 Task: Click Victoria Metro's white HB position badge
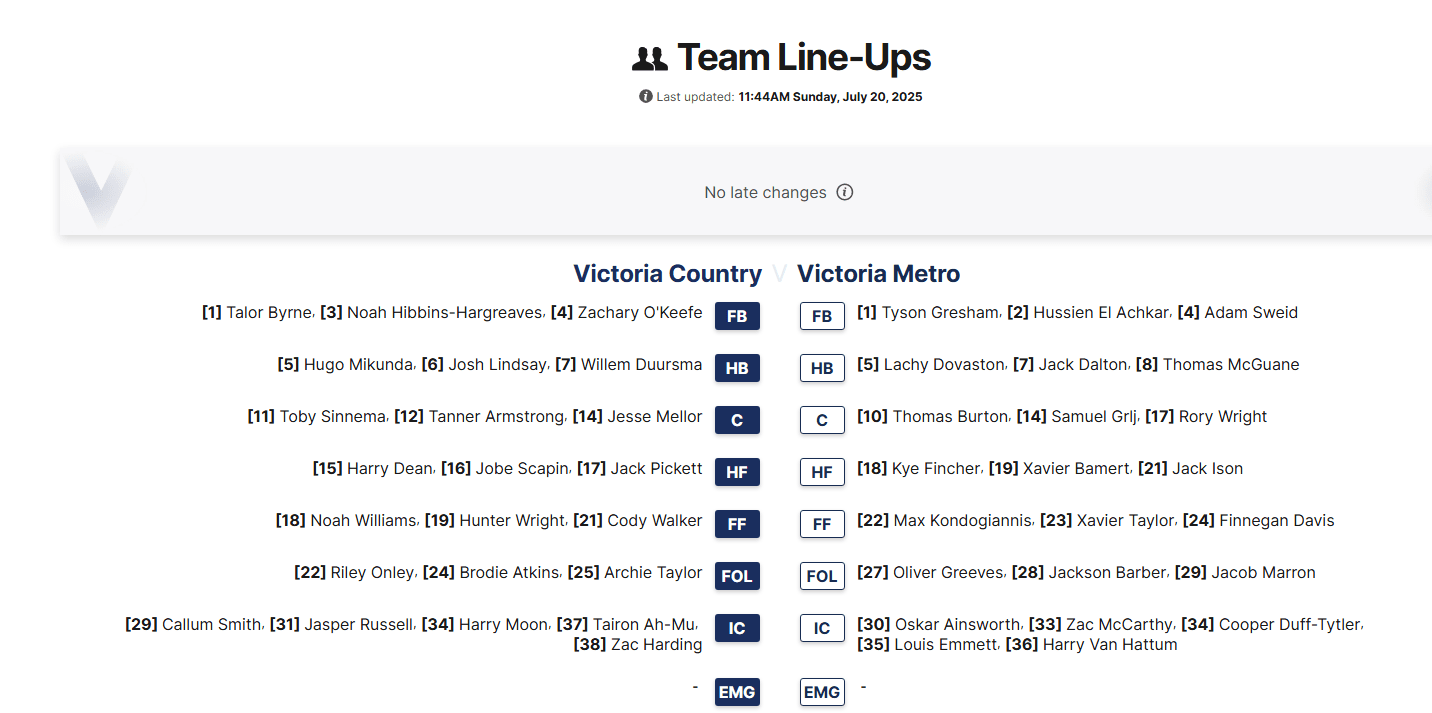pyautogui.click(x=822, y=368)
